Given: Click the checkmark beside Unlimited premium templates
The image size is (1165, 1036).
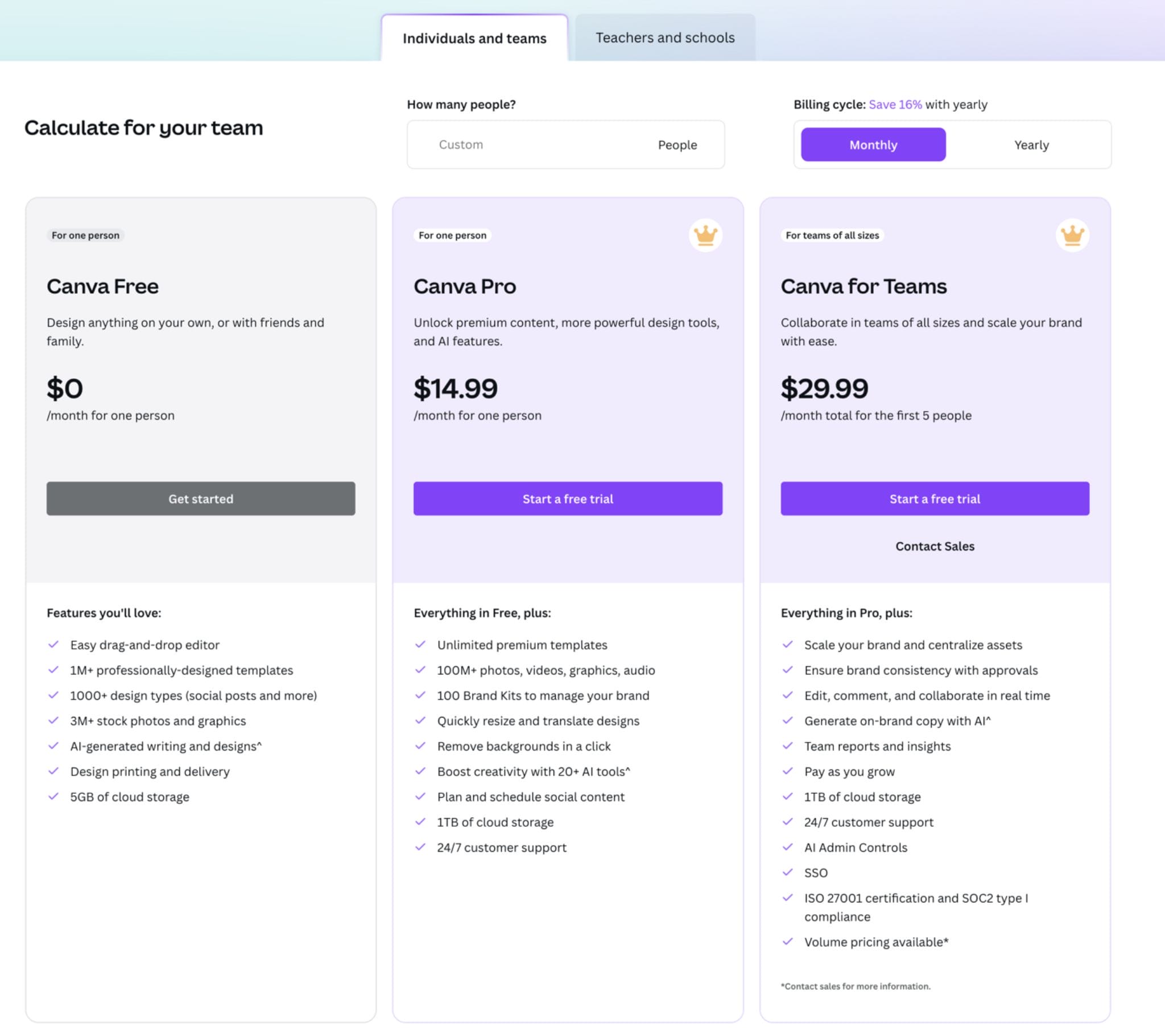Looking at the screenshot, I should click(x=420, y=644).
